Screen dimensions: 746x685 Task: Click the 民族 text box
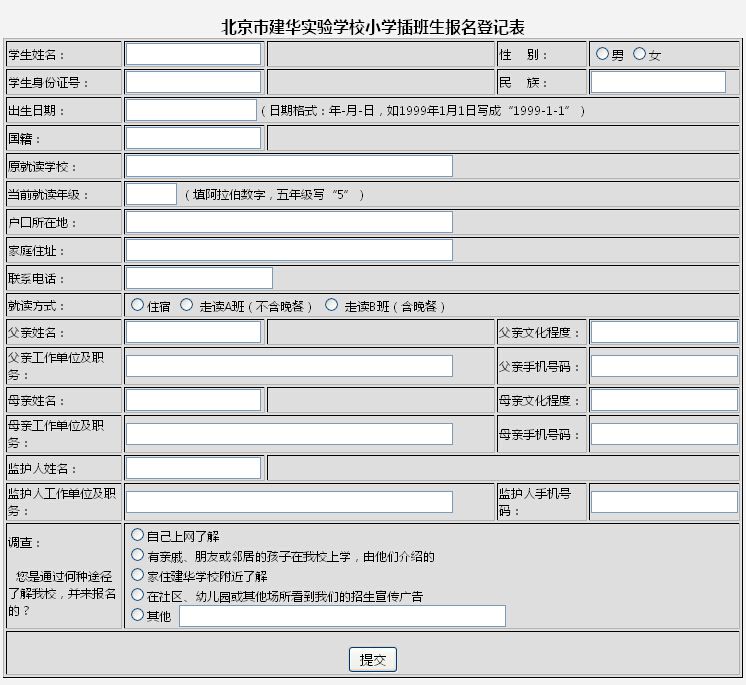tap(658, 82)
